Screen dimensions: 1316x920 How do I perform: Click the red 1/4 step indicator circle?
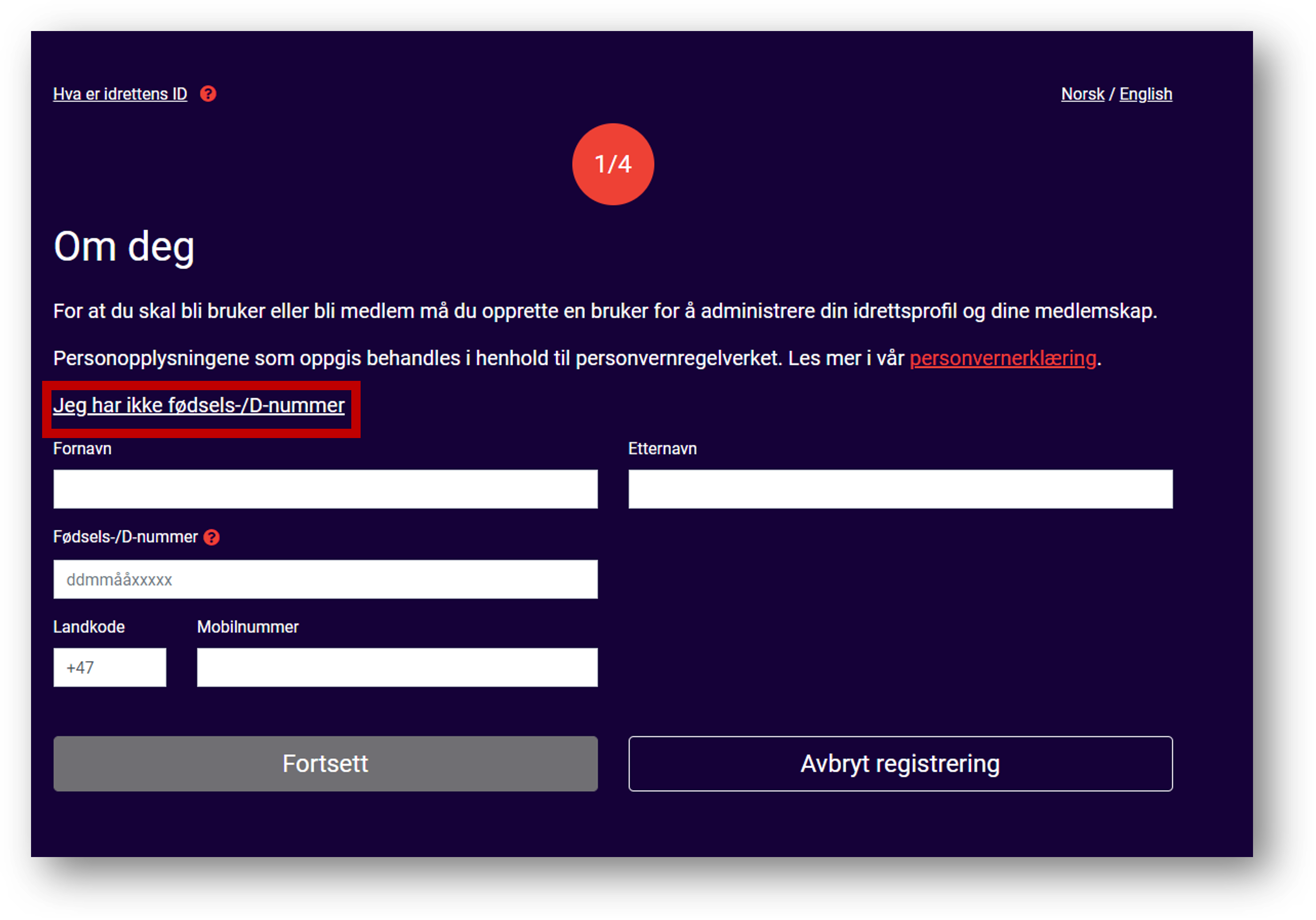coord(613,164)
